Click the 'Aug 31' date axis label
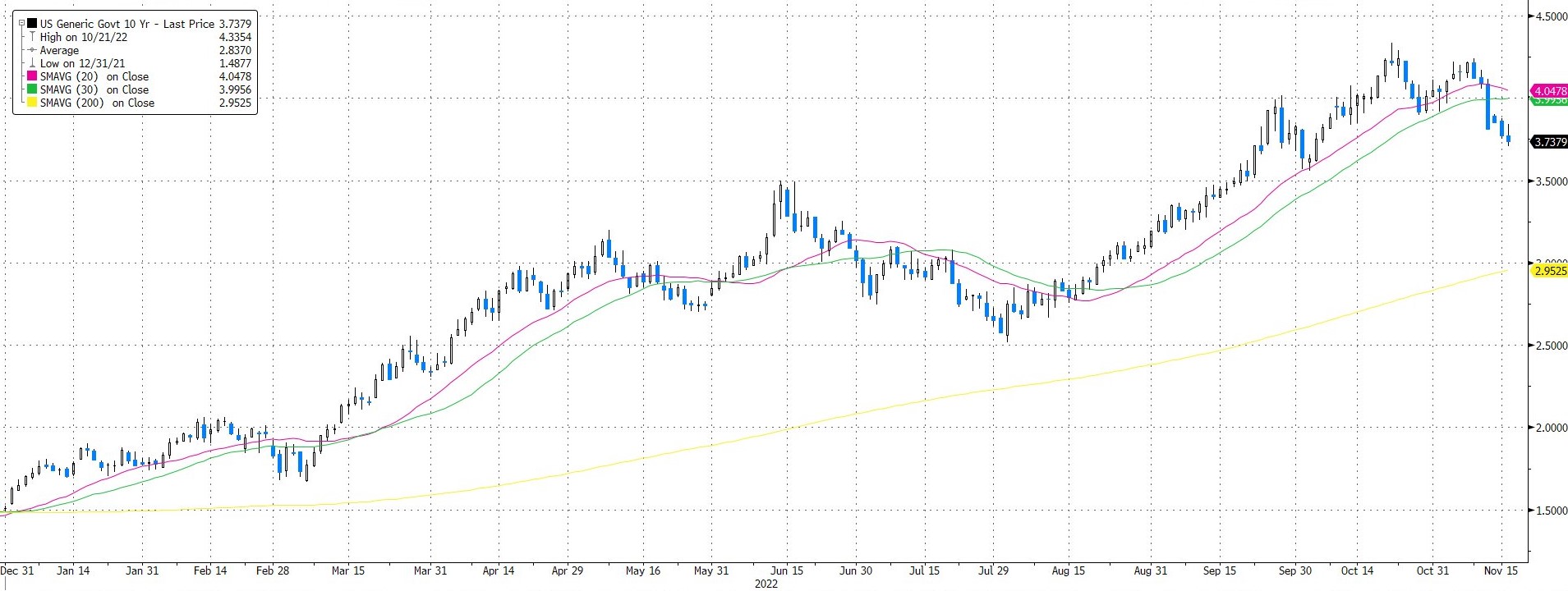This screenshot has width=1568, height=591. 1150,570
